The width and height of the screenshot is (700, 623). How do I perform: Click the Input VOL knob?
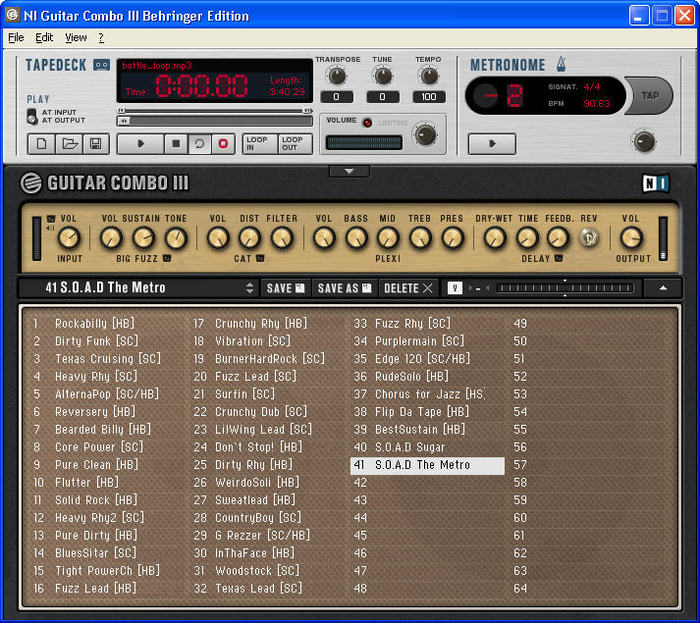tap(69, 237)
